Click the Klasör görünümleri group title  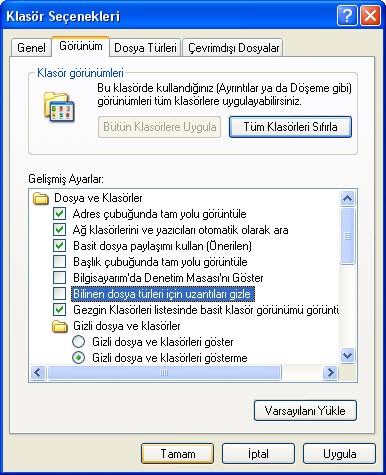(x=80, y=73)
